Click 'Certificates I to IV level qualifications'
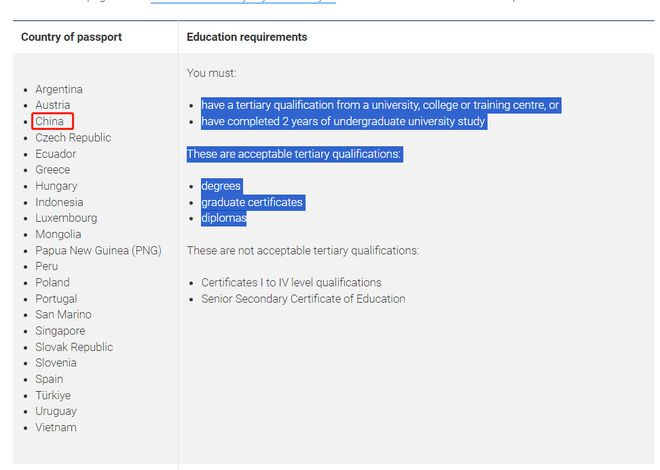660x470 pixels. pos(291,283)
